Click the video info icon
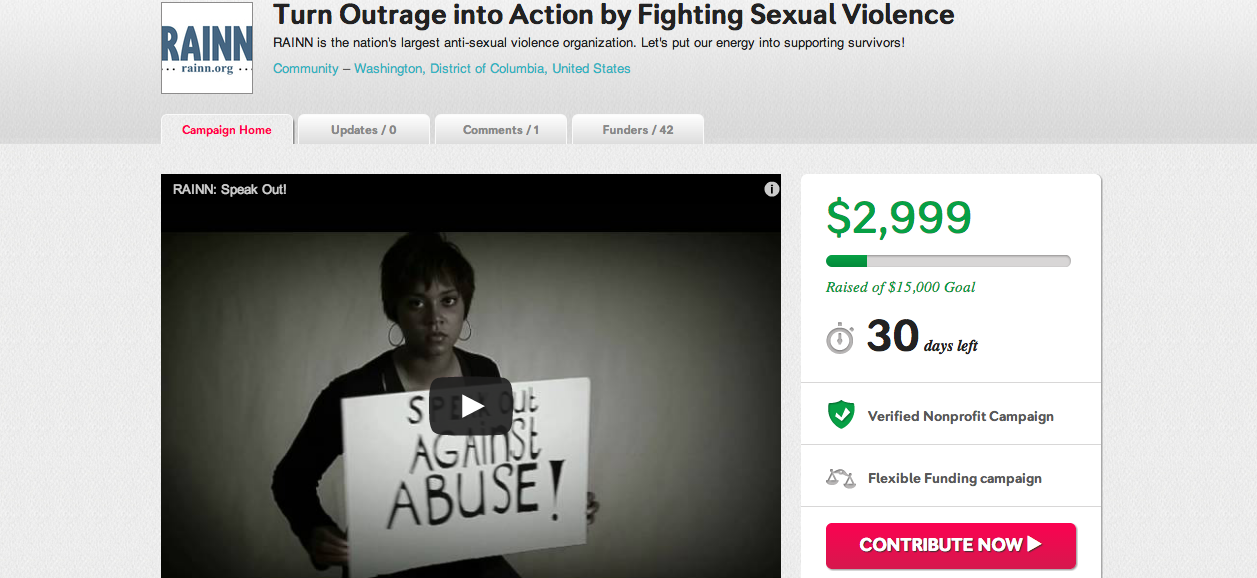 point(772,189)
